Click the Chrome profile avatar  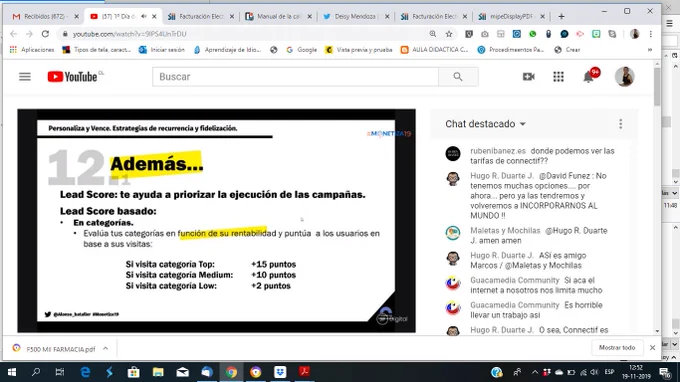click(634, 34)
